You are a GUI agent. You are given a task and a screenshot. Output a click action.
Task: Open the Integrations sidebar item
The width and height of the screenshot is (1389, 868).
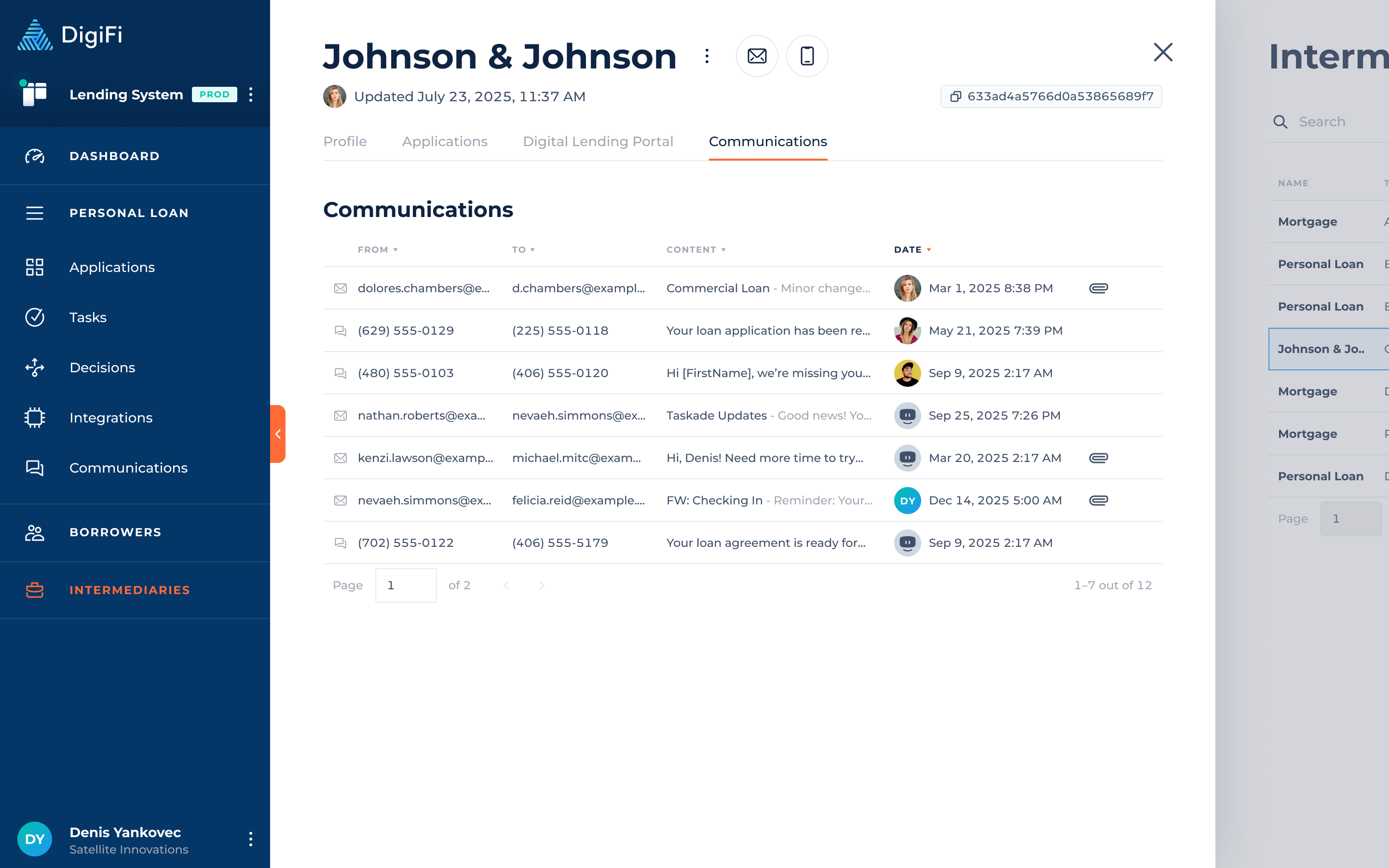pyautogui.click(x=111, y=417)
